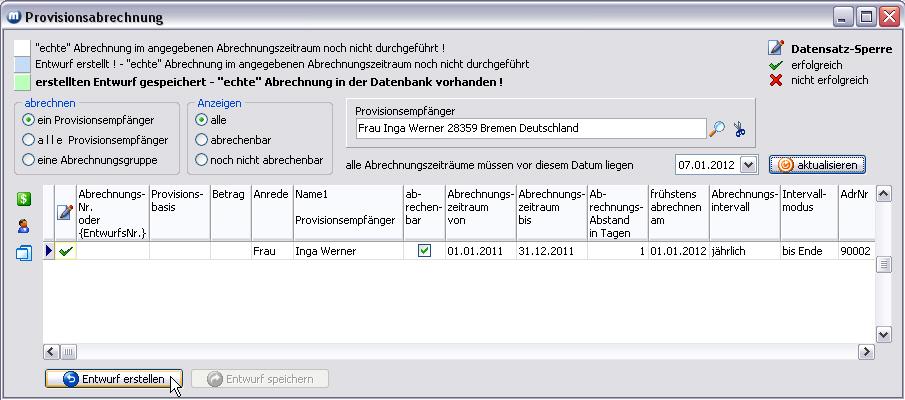This screenshot has height=400, width=905.
Task: Open the date dropdown showing 07.01.2012
Action: pos(749,164)
